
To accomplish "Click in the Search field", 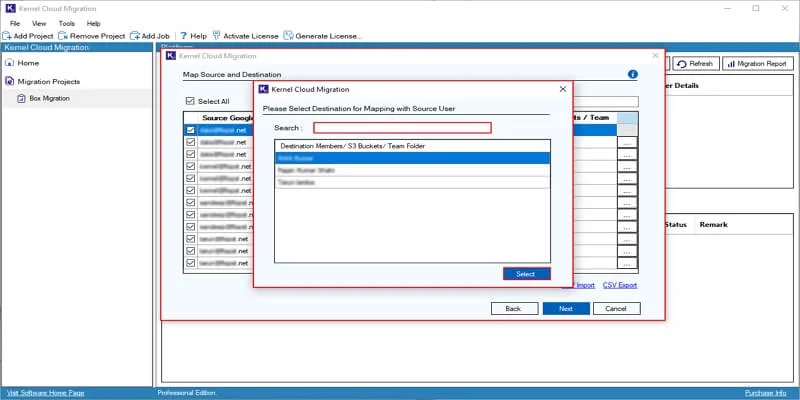I will [402, 128].
